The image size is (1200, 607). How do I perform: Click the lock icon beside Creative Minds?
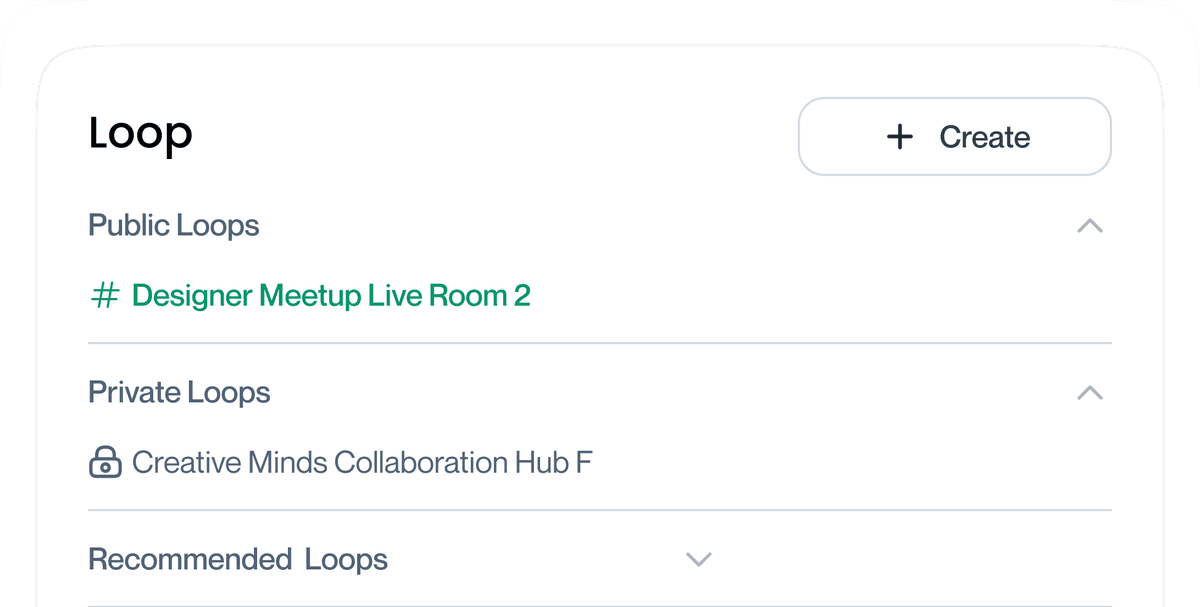click(105, 463)
